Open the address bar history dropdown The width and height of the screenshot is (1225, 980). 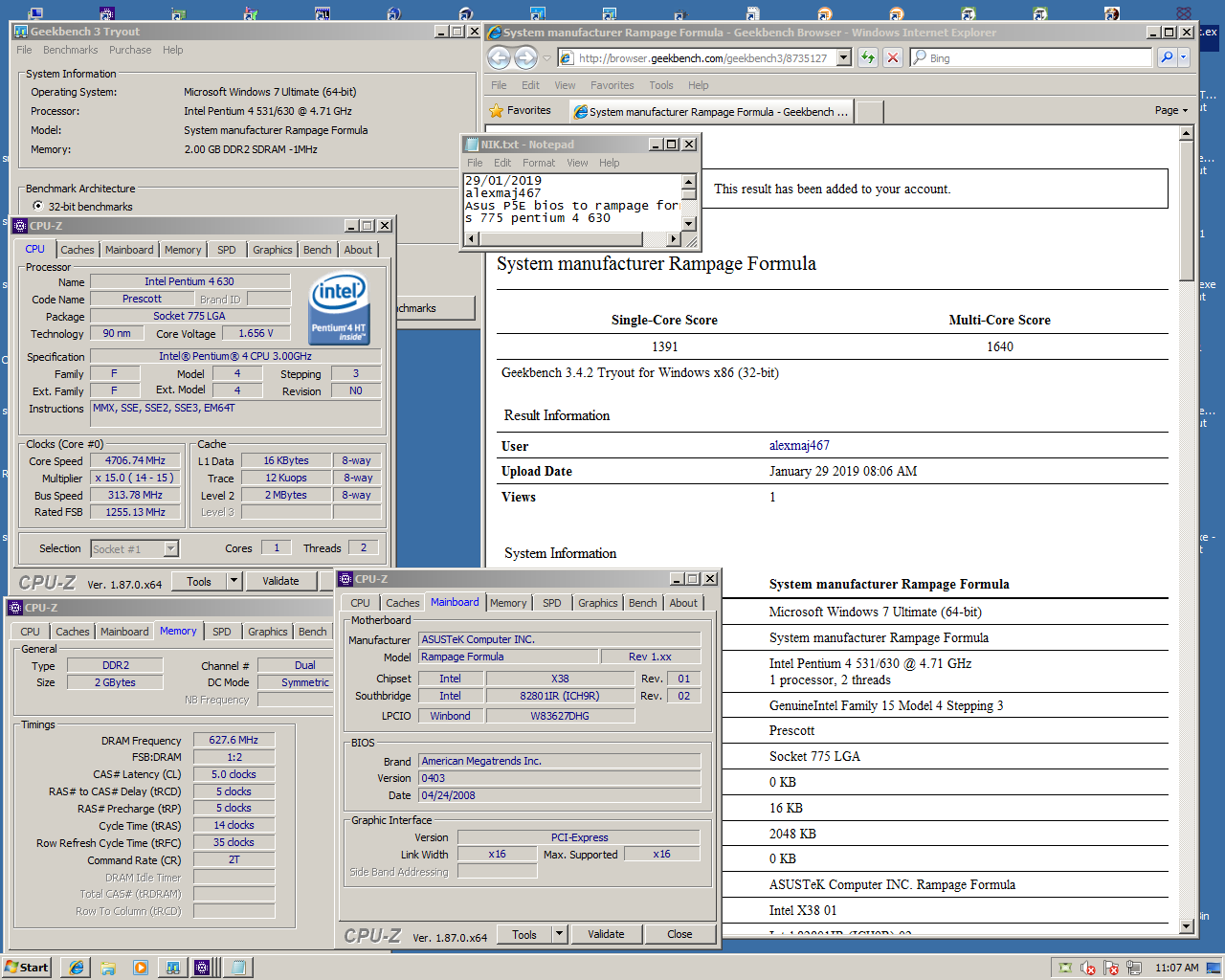(x=844, y=57)
